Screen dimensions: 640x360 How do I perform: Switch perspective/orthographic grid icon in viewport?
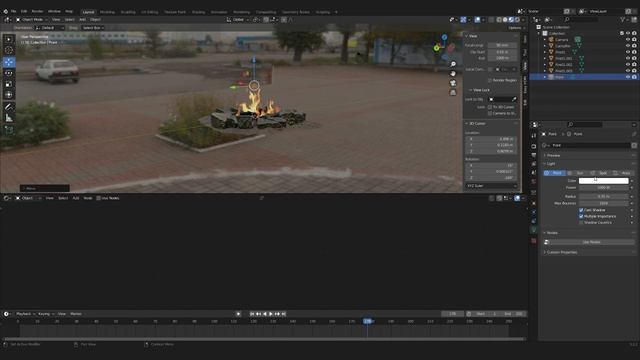point(453,93)
